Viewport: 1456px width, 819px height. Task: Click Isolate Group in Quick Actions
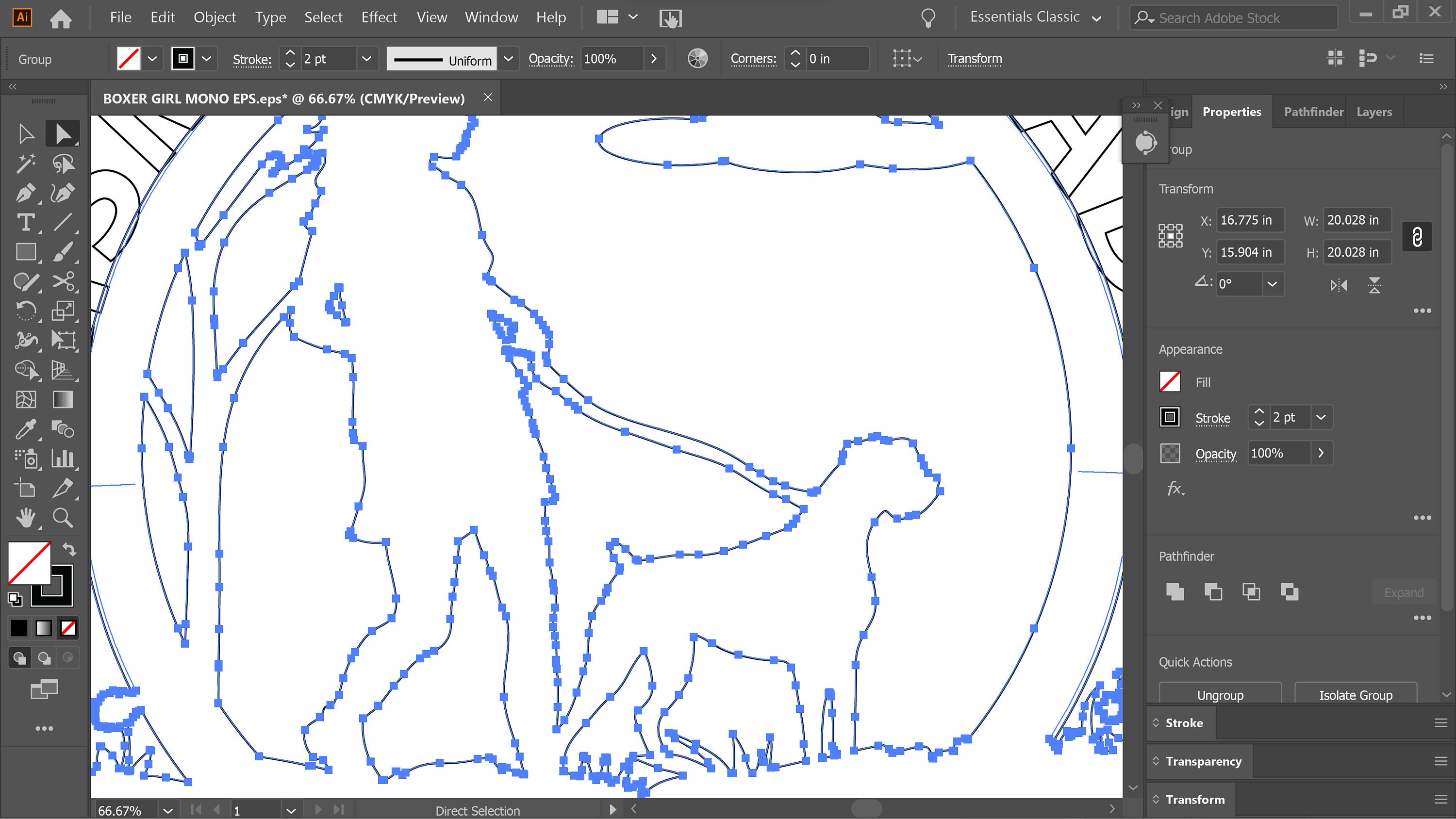click(x=1354, y=695)
